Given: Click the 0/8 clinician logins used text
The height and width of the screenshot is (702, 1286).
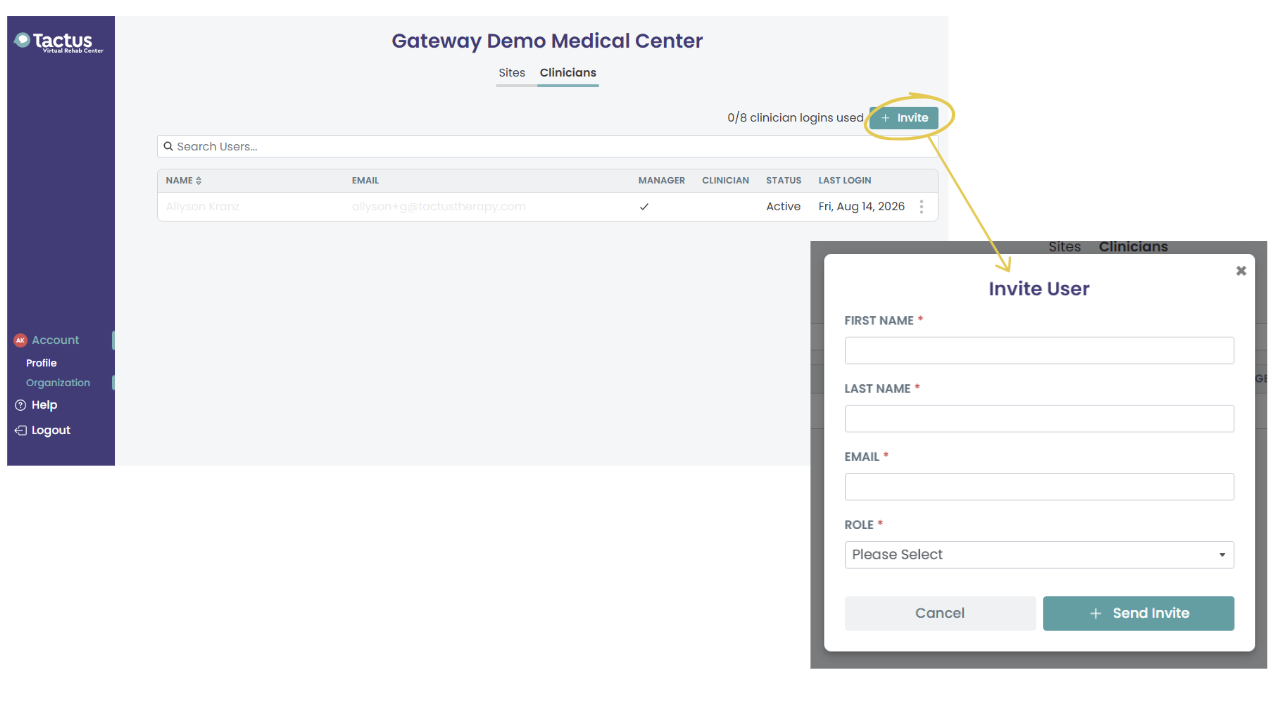Looking at the screenshot, I should (795, 118).
